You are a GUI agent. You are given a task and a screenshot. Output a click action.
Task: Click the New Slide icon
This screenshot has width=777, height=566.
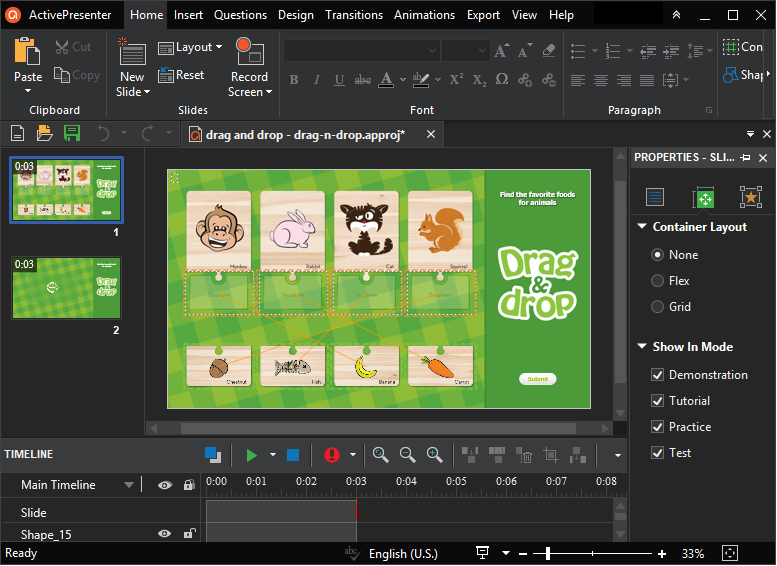click(x=131, y=52)
